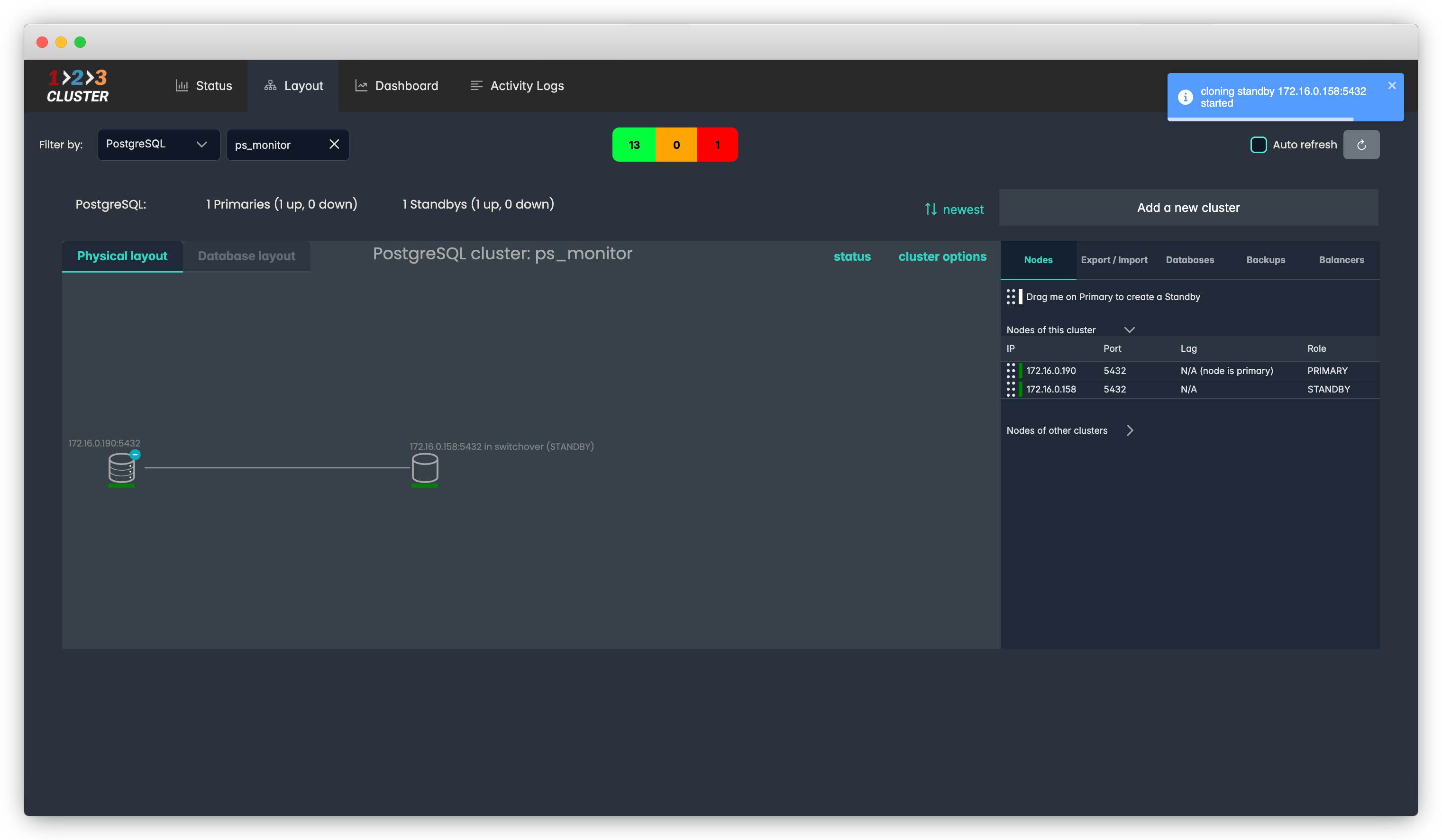Click the primary database node icon

[121, 468]
